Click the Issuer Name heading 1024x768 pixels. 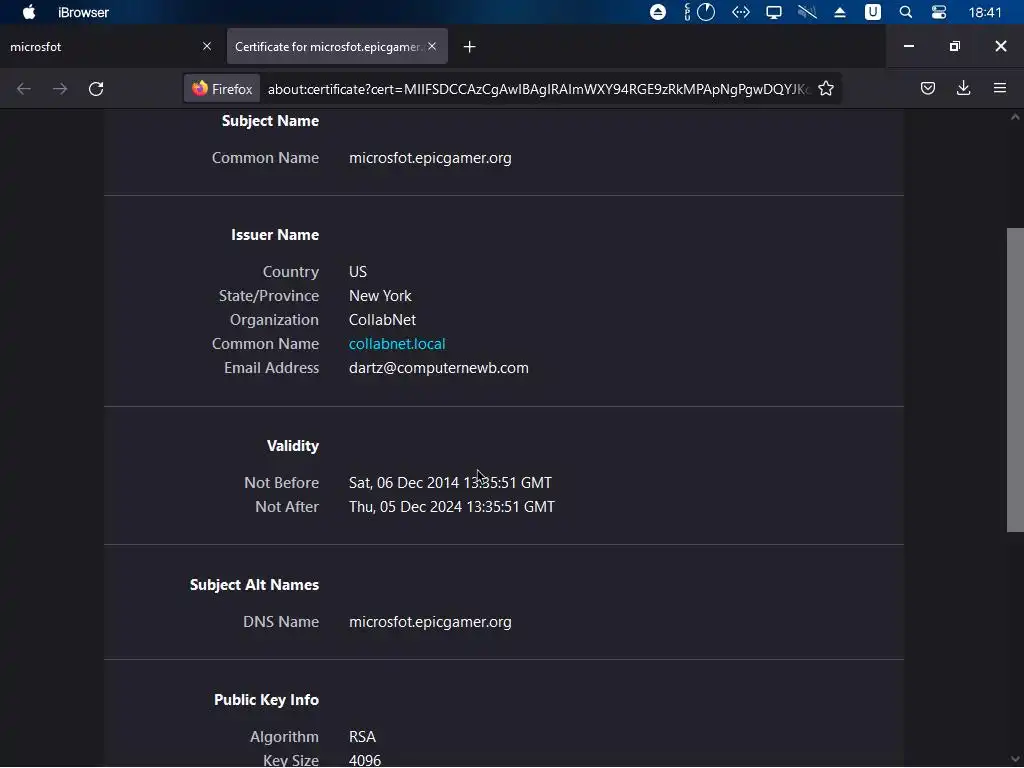275,235
